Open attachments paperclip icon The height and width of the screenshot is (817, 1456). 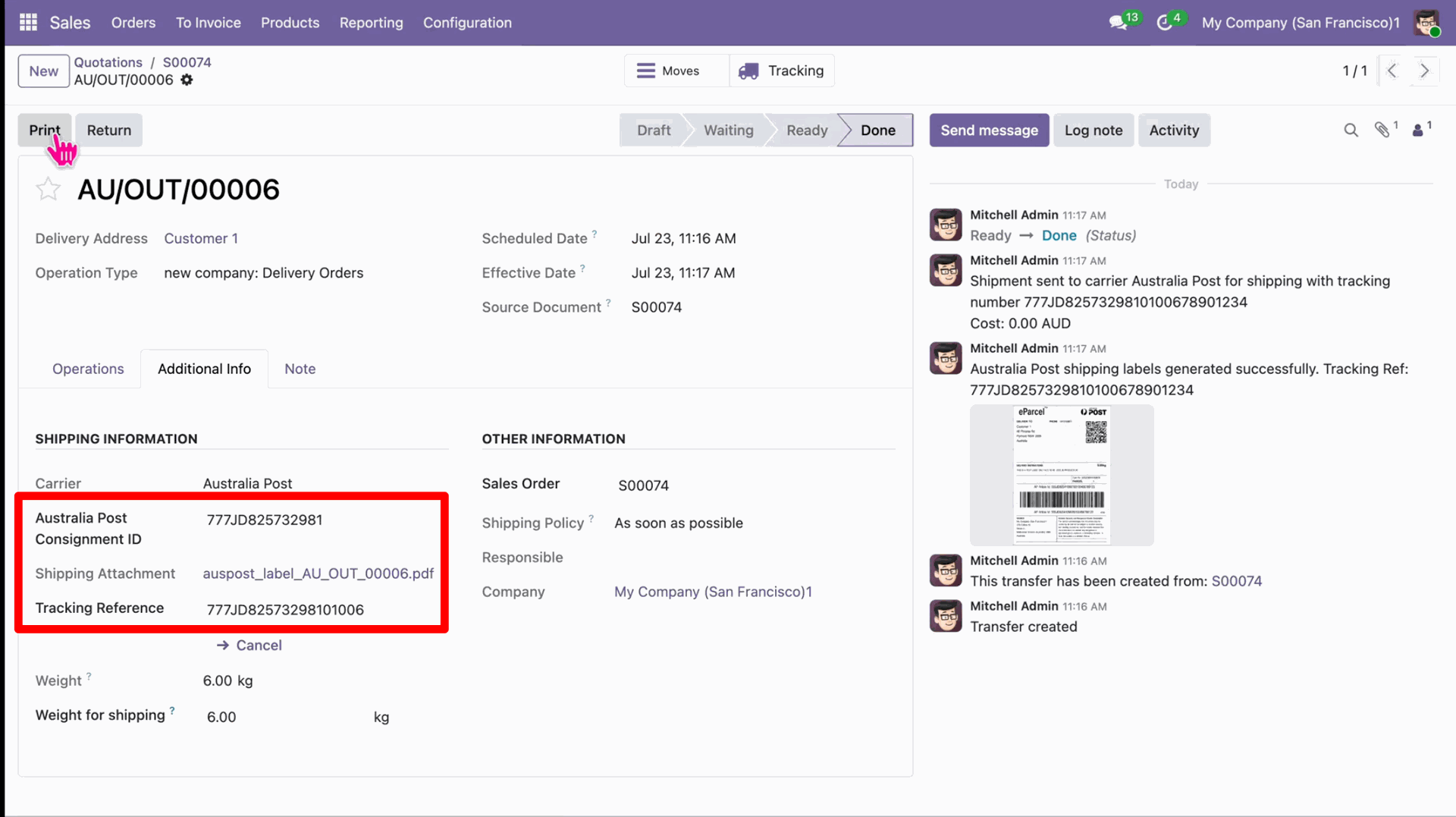[x=1382, y=130]
